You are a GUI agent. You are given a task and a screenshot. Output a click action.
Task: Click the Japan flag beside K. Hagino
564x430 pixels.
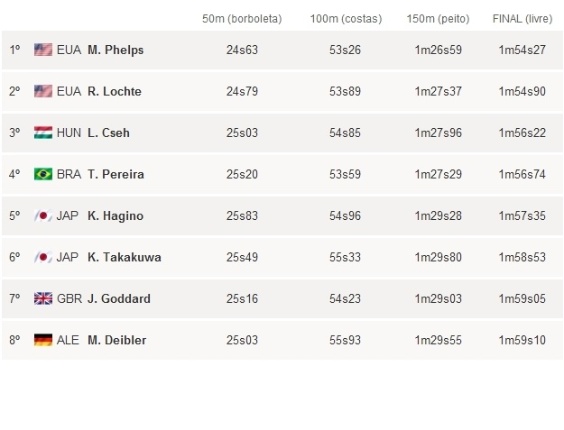pos(43,216)
